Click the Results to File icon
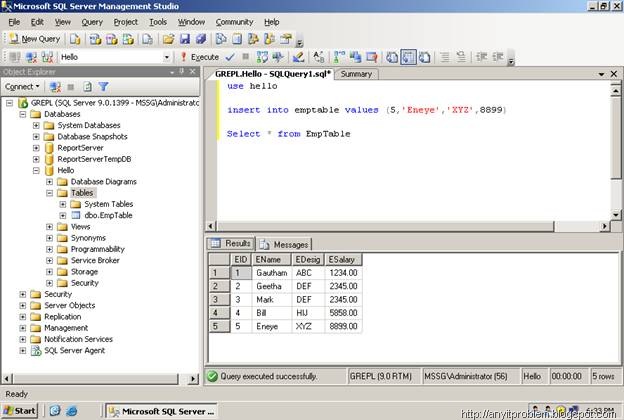The image size is (624, 420). (425, 57)
